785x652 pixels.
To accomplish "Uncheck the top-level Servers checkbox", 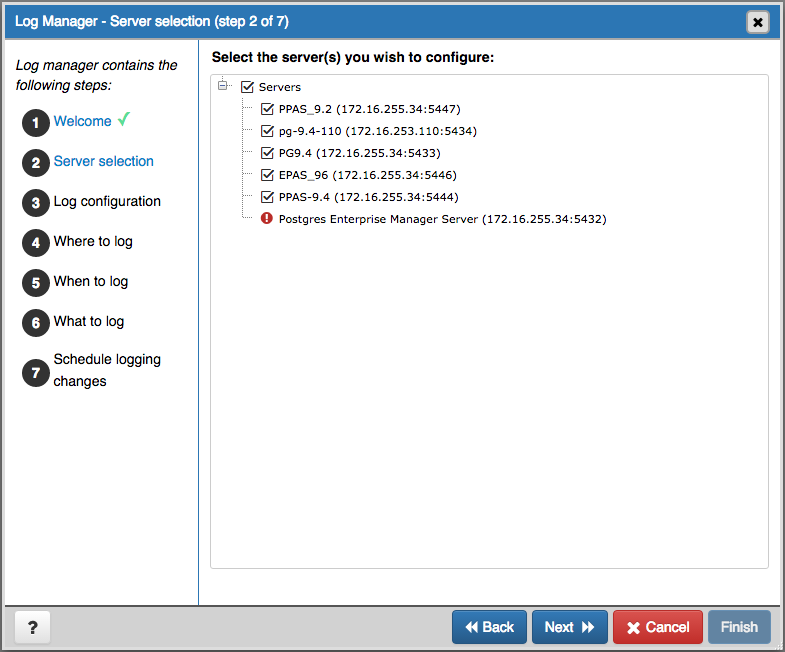I will 247,87.
